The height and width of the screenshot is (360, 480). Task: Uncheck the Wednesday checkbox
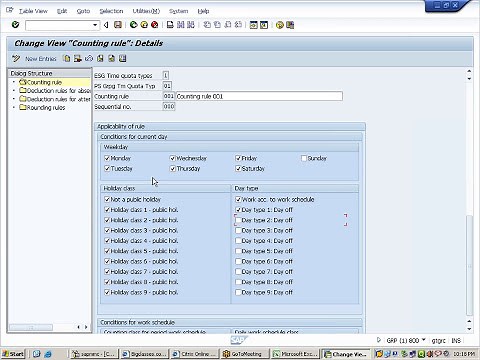point(173,158)
